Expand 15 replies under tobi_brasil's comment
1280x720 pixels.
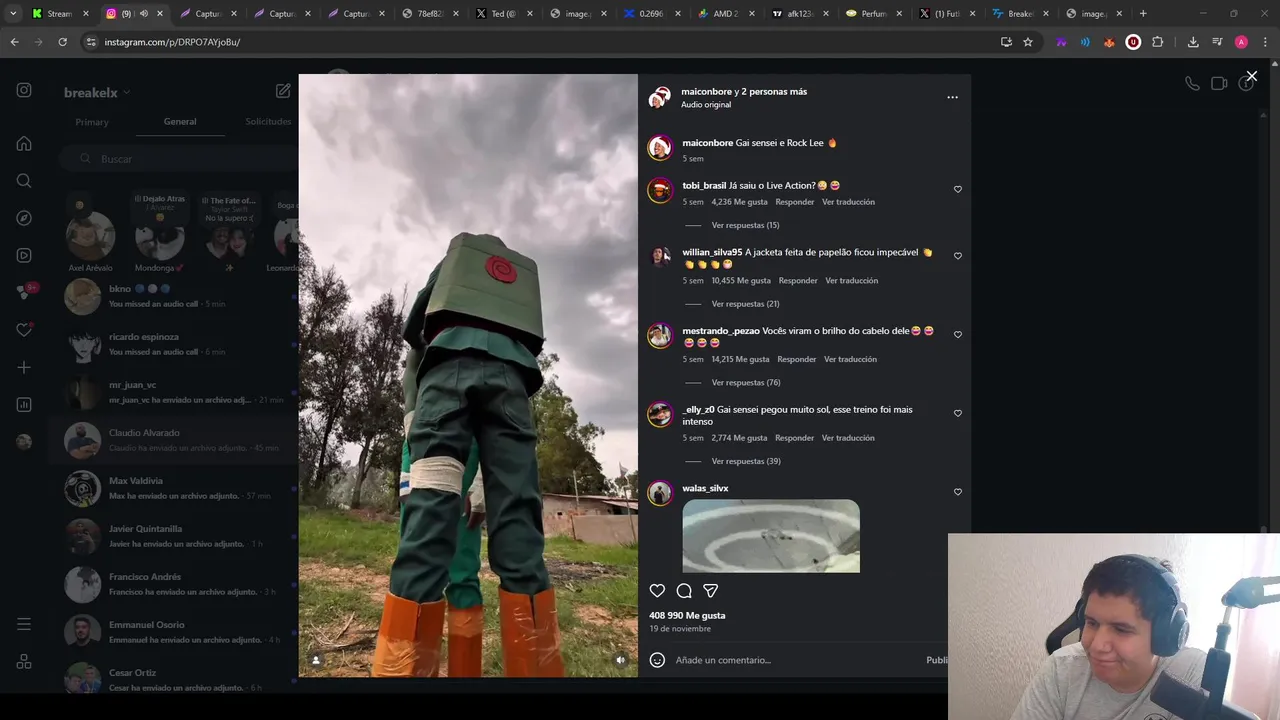tap(745, 225)
